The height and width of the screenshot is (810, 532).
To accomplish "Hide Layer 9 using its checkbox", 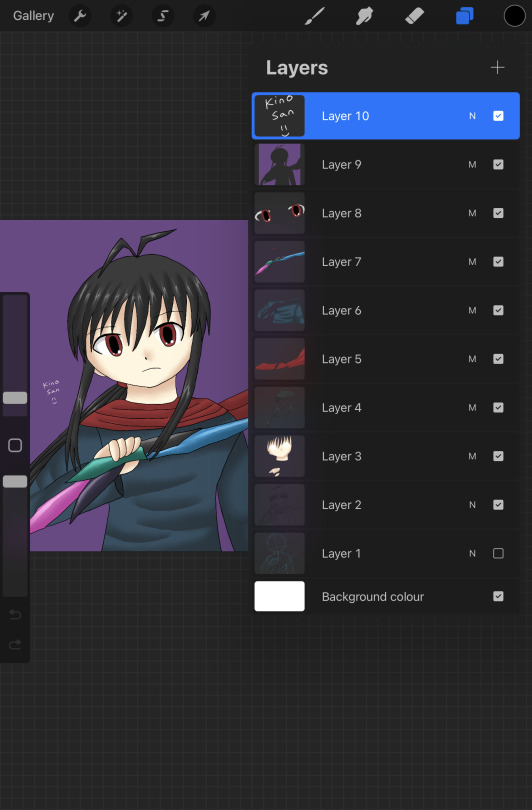I will (498, 164).
